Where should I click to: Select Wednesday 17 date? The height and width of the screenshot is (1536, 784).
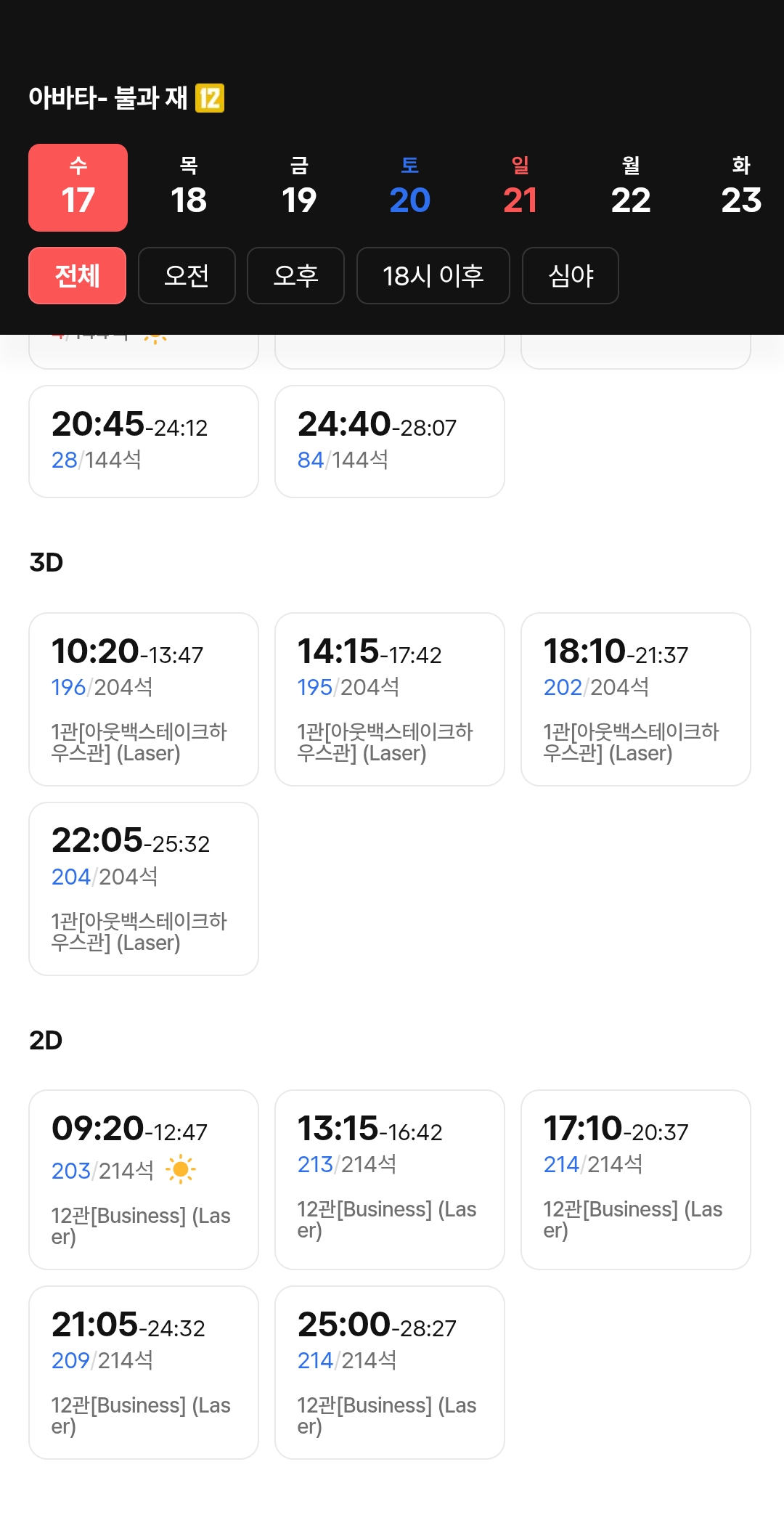(x=78, y=187)
